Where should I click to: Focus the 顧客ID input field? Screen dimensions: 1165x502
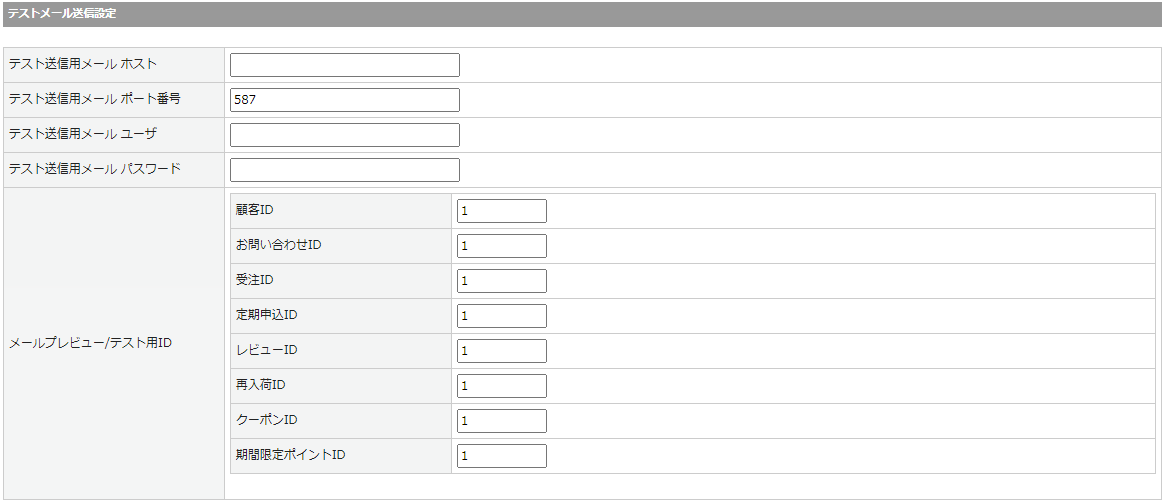(x=501, y=211)
